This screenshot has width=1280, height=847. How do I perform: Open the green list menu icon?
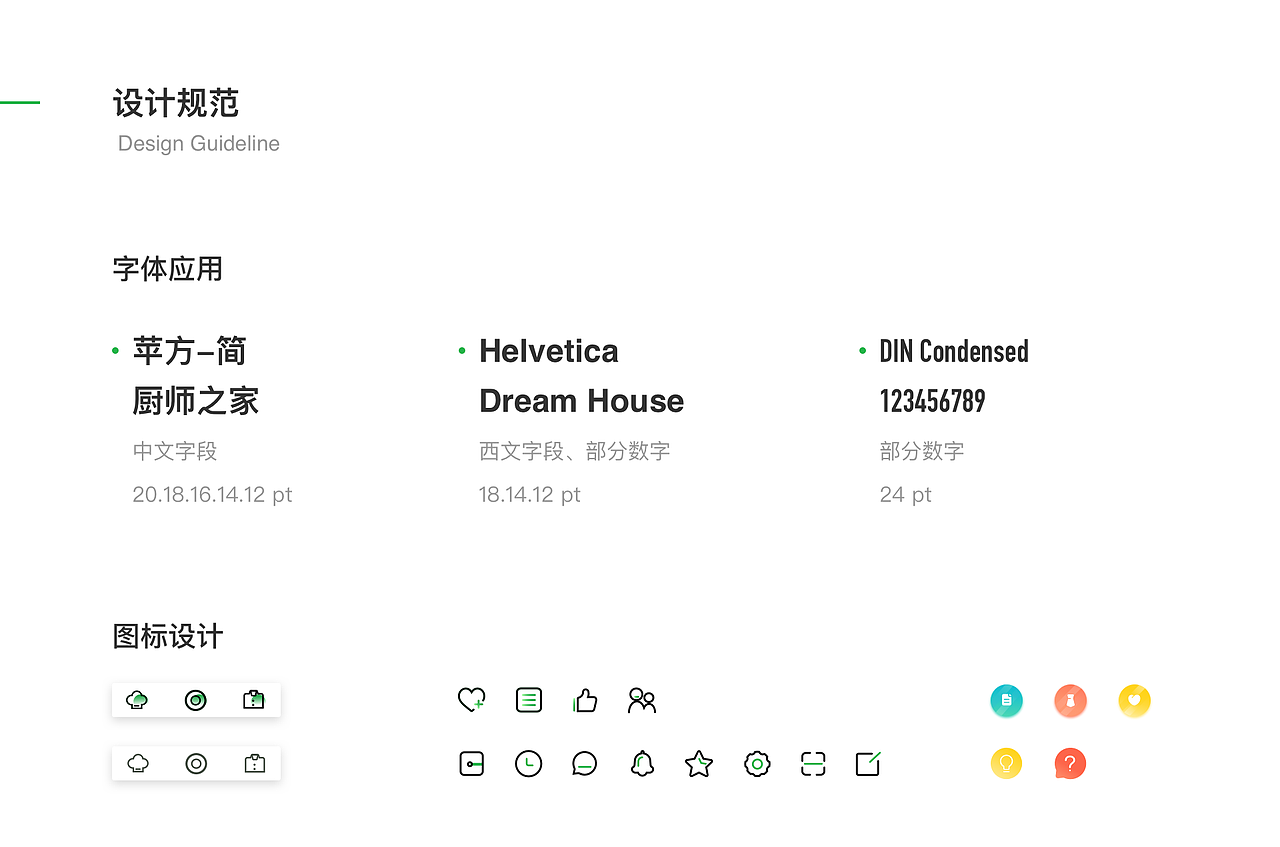click(528, 700)
